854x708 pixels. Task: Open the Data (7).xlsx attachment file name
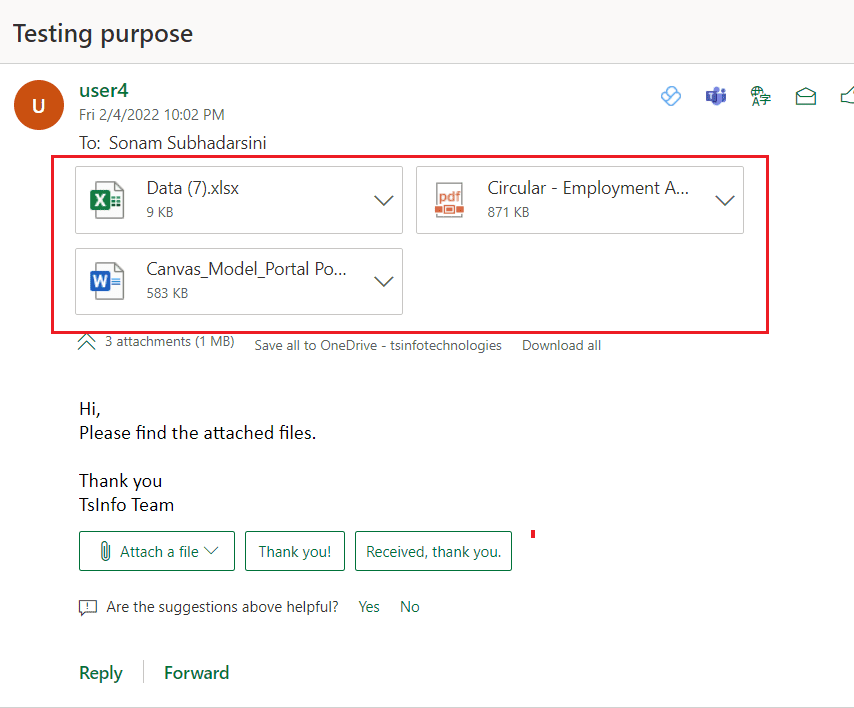tap(193, 188)
